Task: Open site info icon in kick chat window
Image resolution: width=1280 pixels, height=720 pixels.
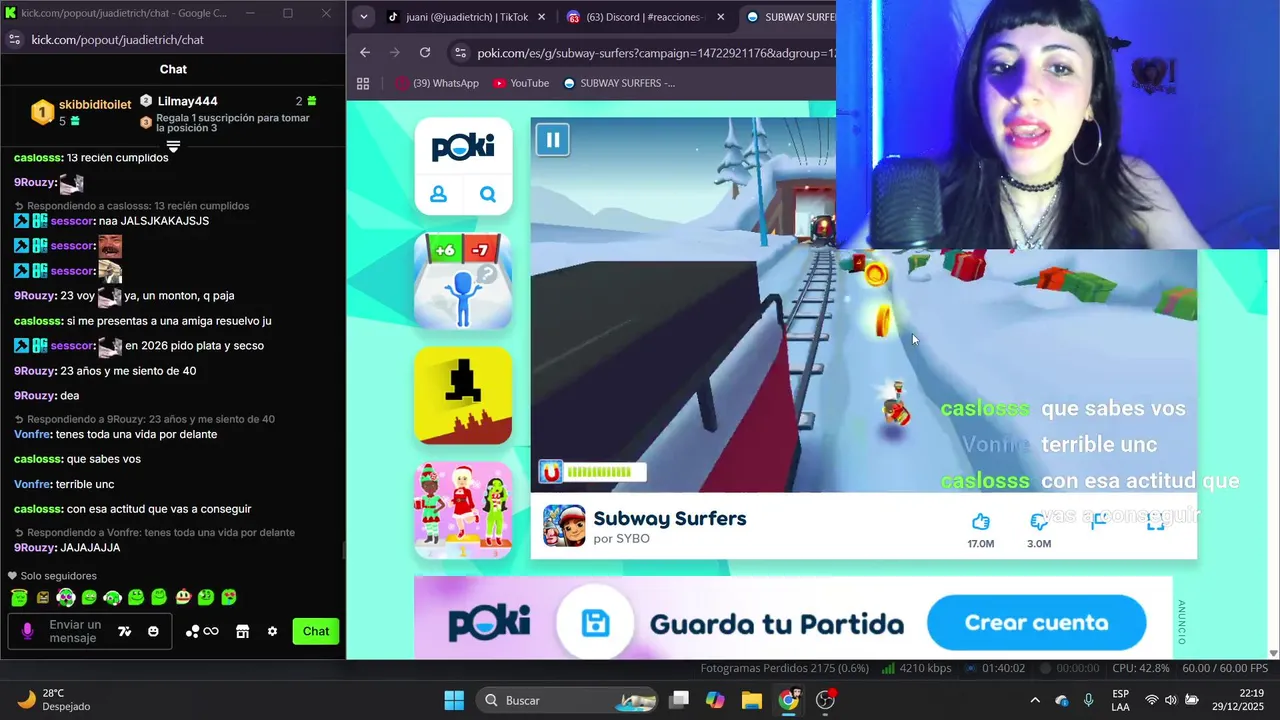Action: point(14,39)
